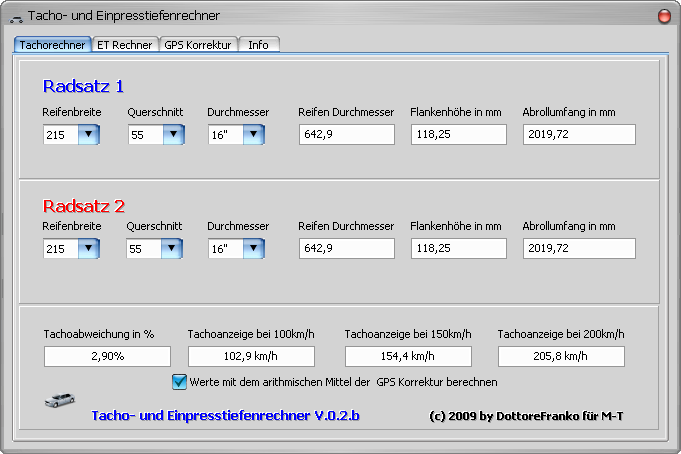Image resolution: width=681 pixels, height=454 pixels.
Task: Focus the Radsatz 2 Flankenhöhe in mm field
Action: 459,249
